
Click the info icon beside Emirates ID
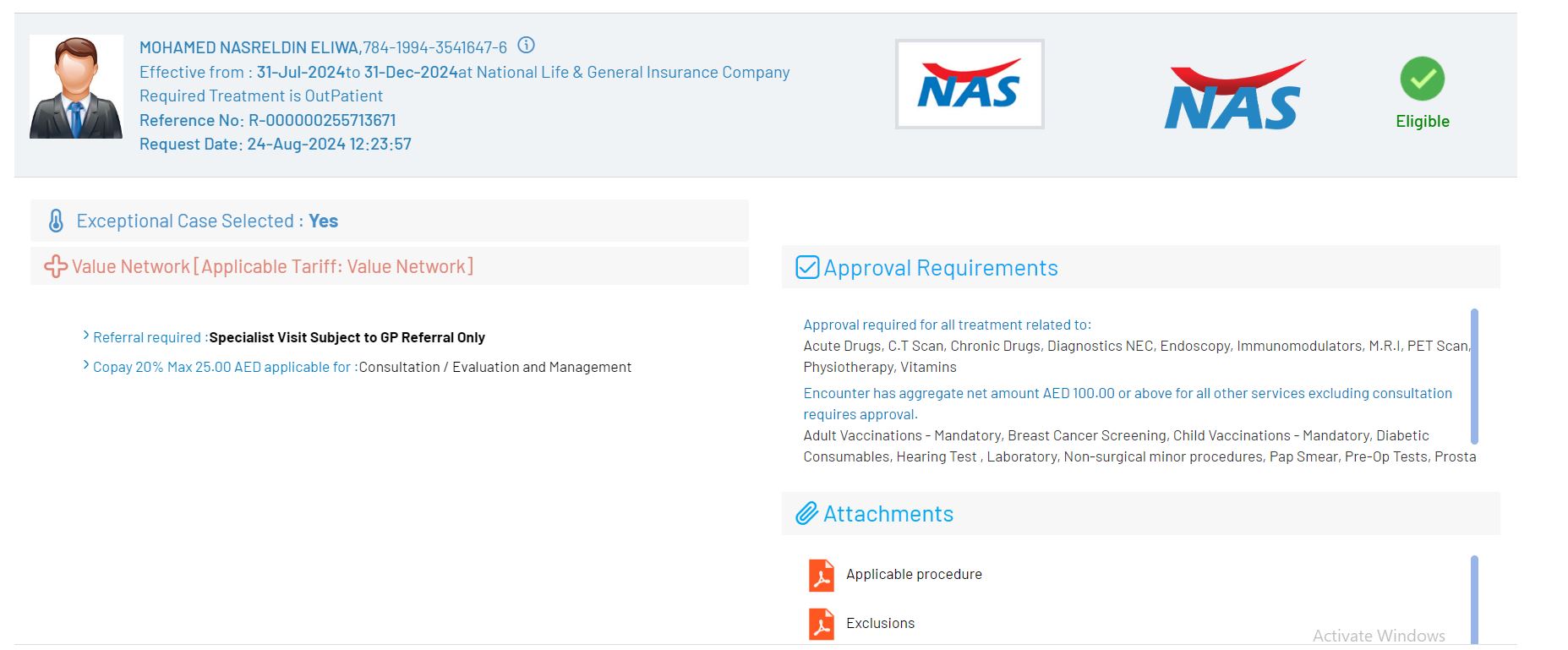click(526, 46)
